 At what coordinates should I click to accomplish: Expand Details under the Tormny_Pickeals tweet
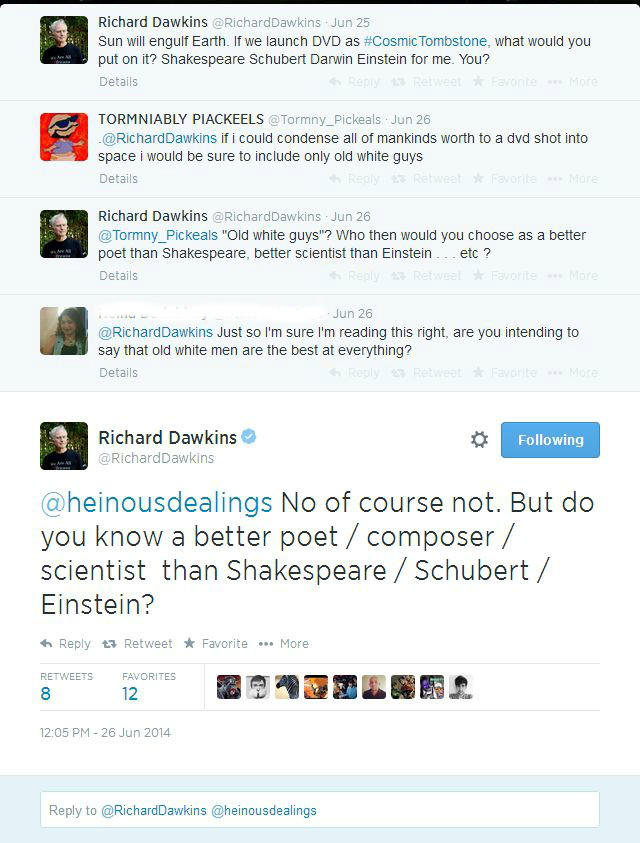pyautogui.click(x=118, y=179)
